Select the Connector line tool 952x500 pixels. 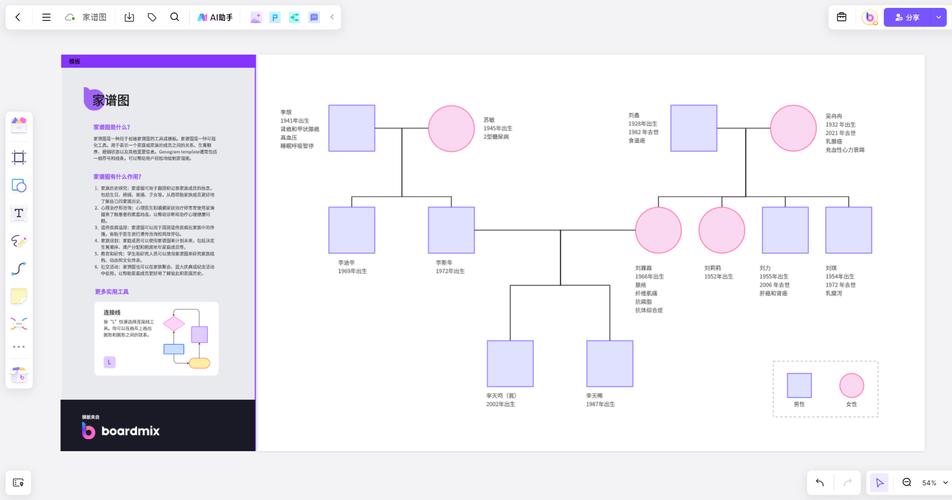[x=19, y=269]
